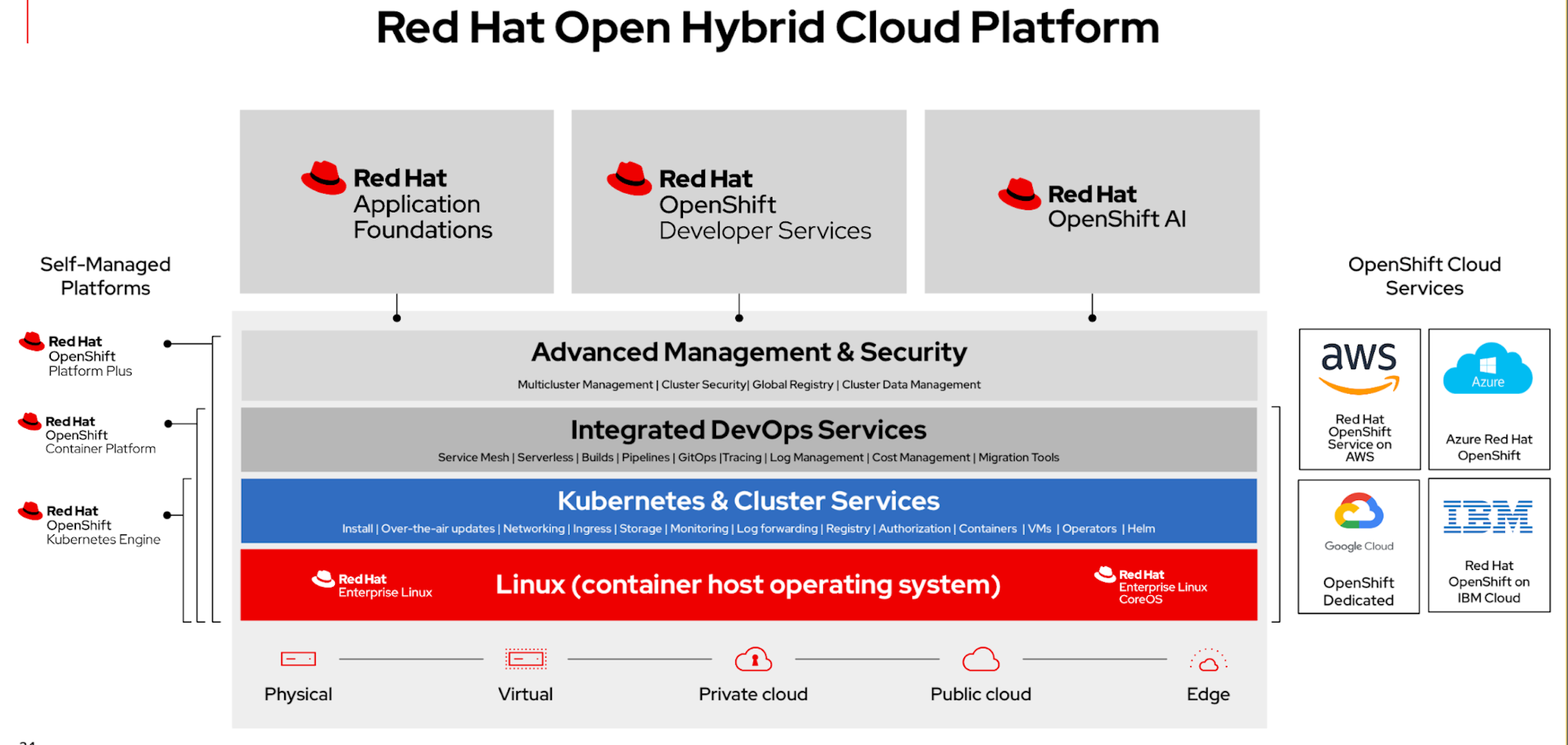Select the Private cloud lock icon

click(x=753, y=659)
